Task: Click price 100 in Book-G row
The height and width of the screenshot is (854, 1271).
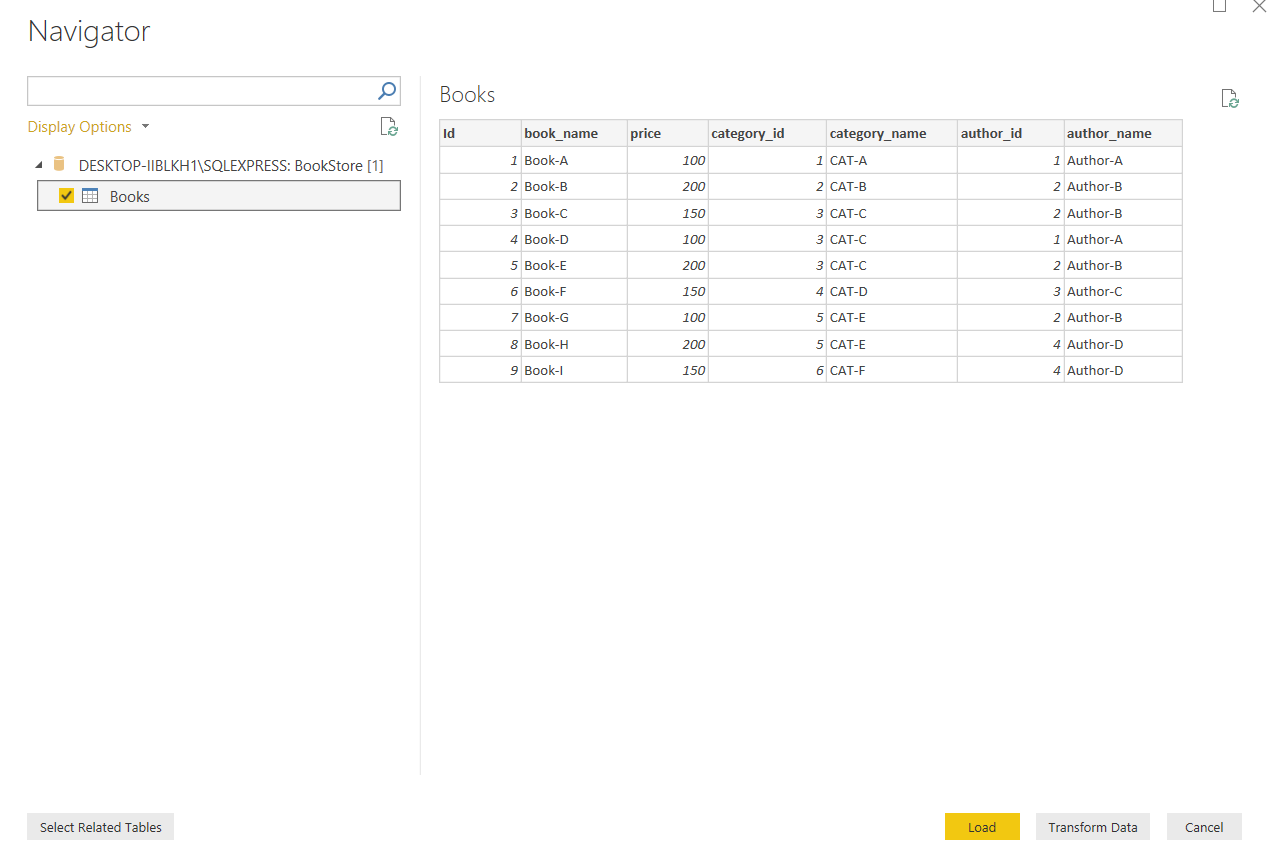Action: [x=668, y=317]
